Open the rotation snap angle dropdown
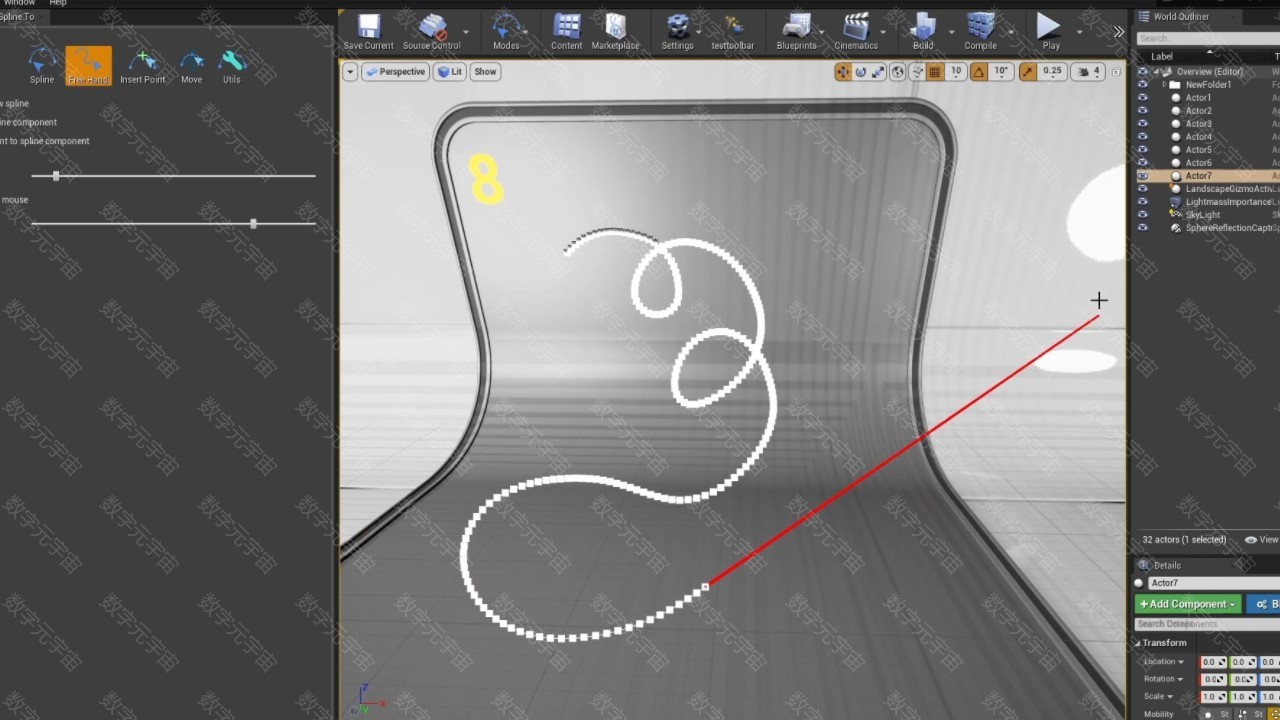 pyautogui.click(x=1001, y=72)
